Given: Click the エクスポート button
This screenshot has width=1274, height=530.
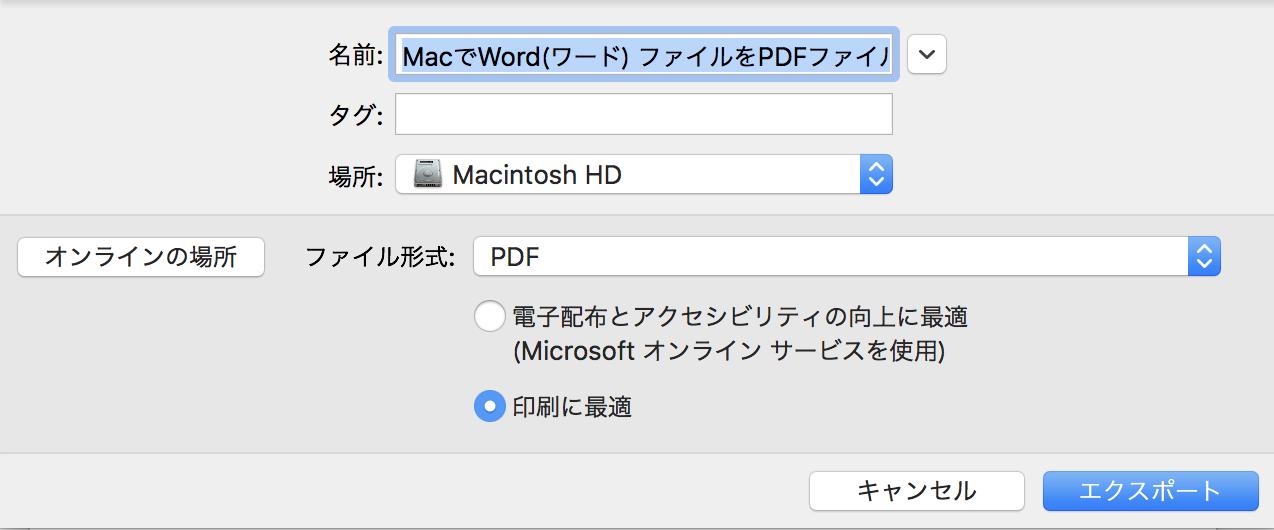Looking at the screenshot, I should pos(1150,491).
